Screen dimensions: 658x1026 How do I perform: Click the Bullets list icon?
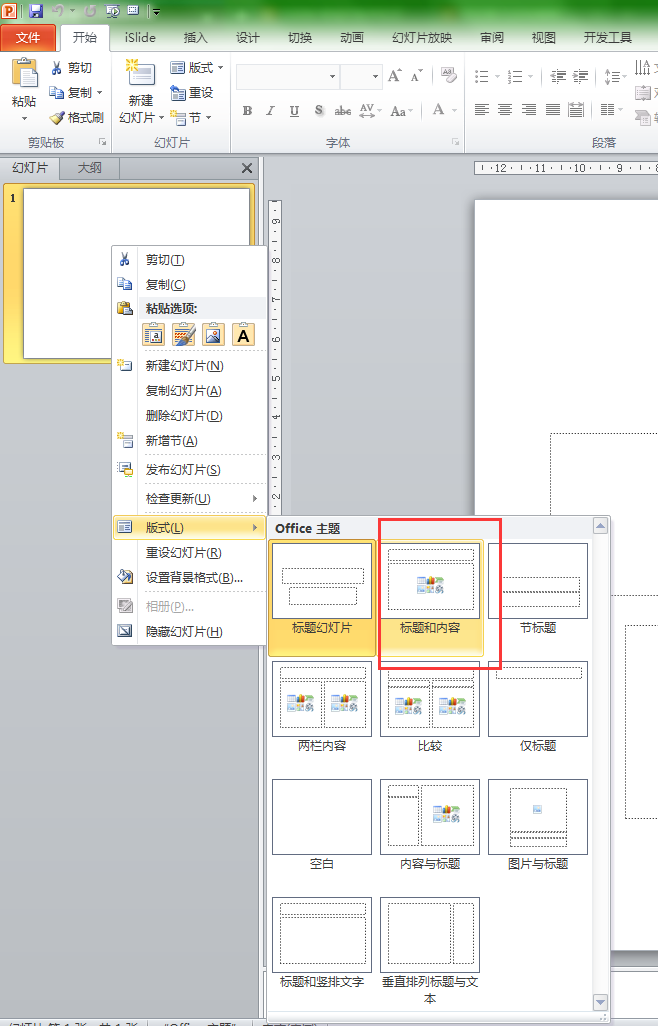pyautogui.click(x=482, y=77)
